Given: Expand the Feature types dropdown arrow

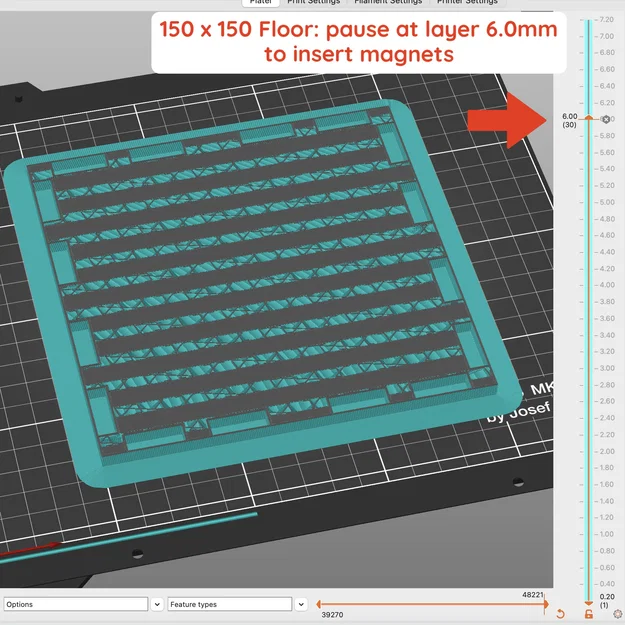Looking at the screenshot, I should coord(301,604).
